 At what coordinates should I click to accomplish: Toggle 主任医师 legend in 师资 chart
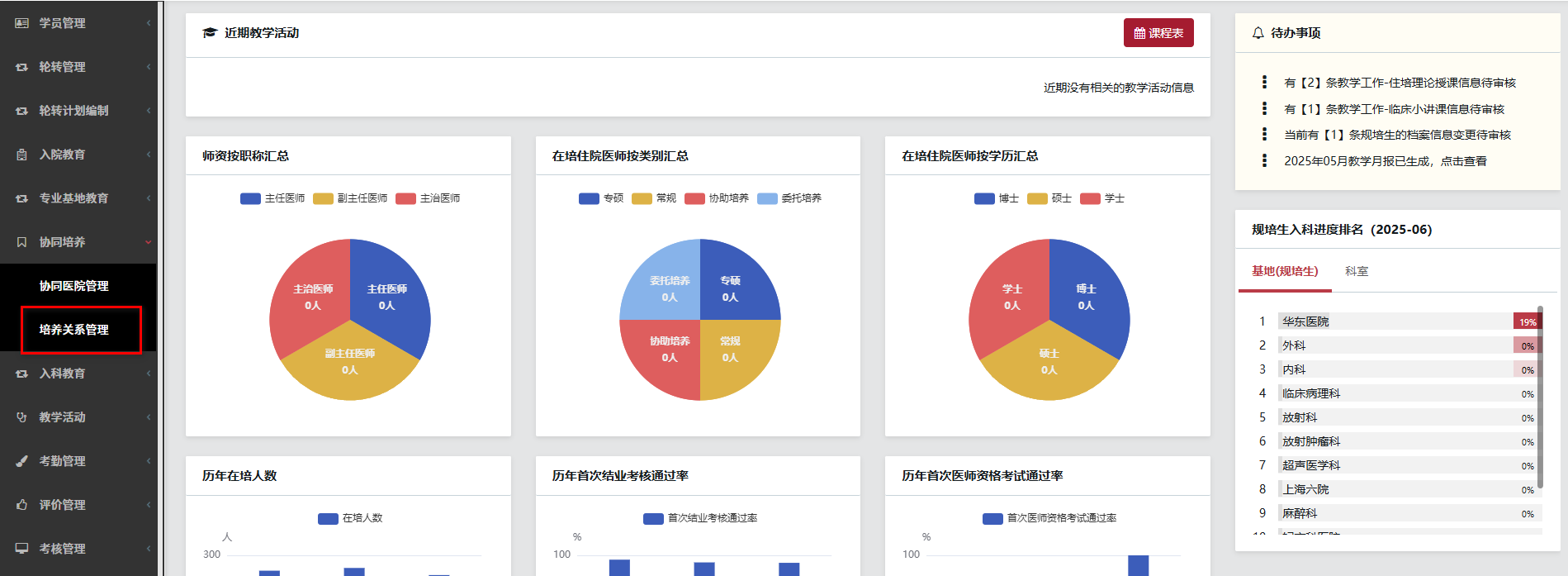(272, 198)
